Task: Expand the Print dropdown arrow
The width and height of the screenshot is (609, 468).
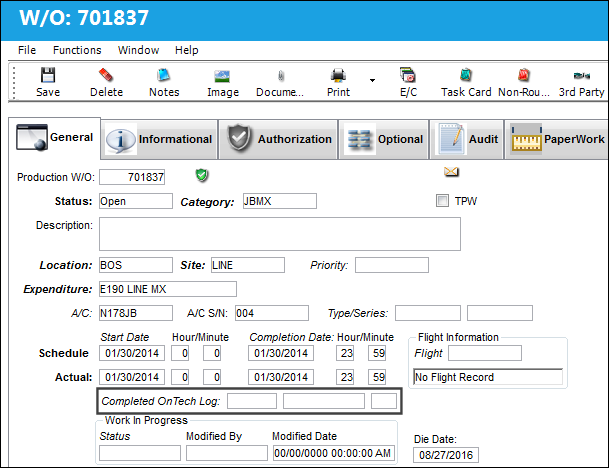Action: click(x=372, y=80)
